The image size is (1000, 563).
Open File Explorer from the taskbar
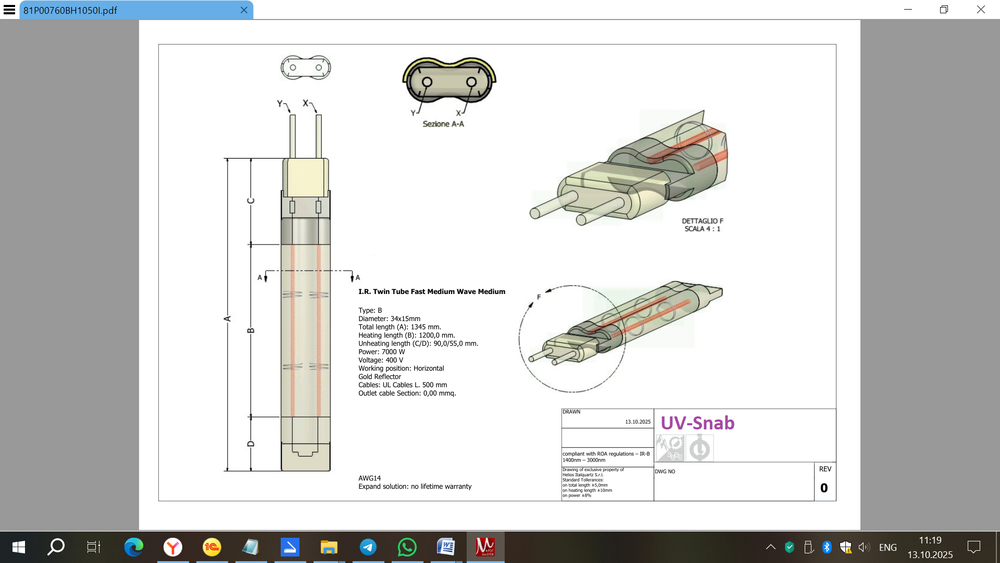[x=329, y=546]
